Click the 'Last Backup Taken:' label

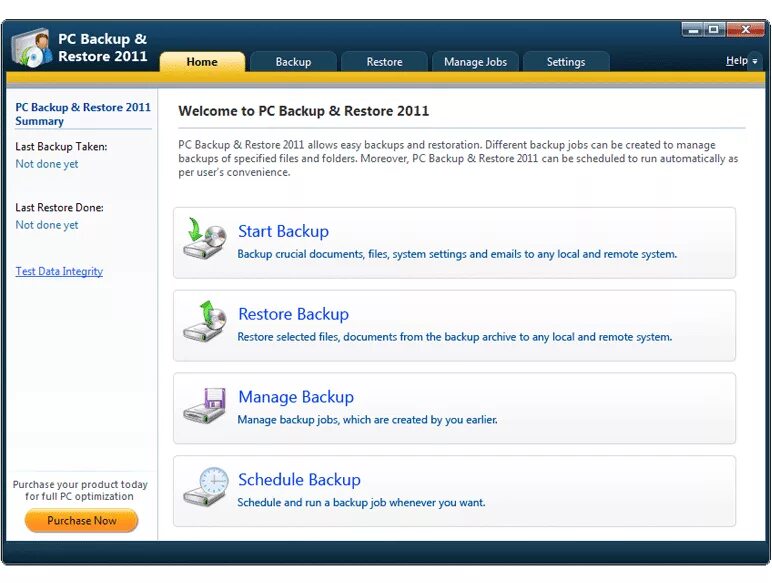61,146
